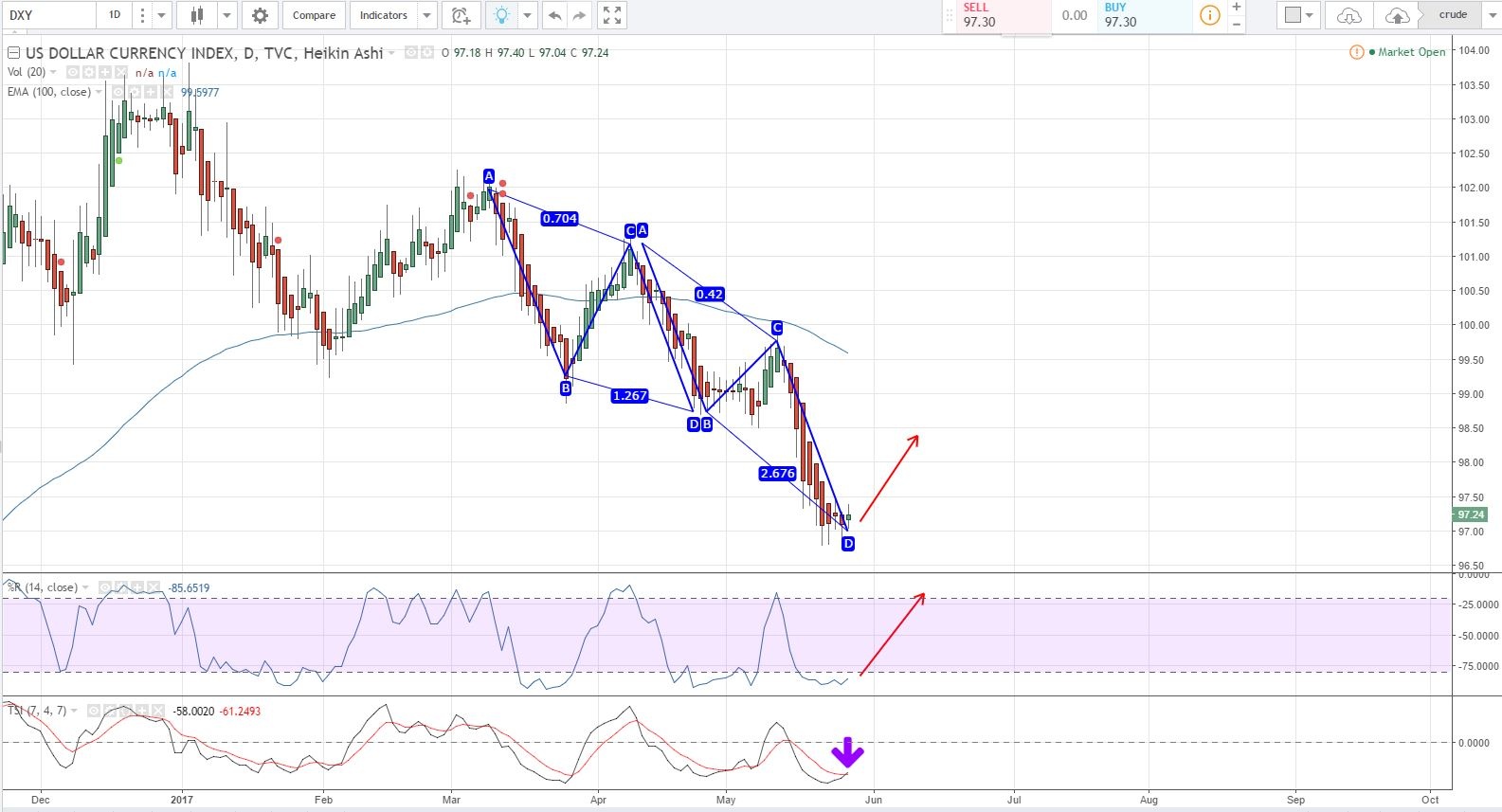Select the 1D timeframe interval
This screenshot has width=1502, height=812.
click(x=115, y=15)
